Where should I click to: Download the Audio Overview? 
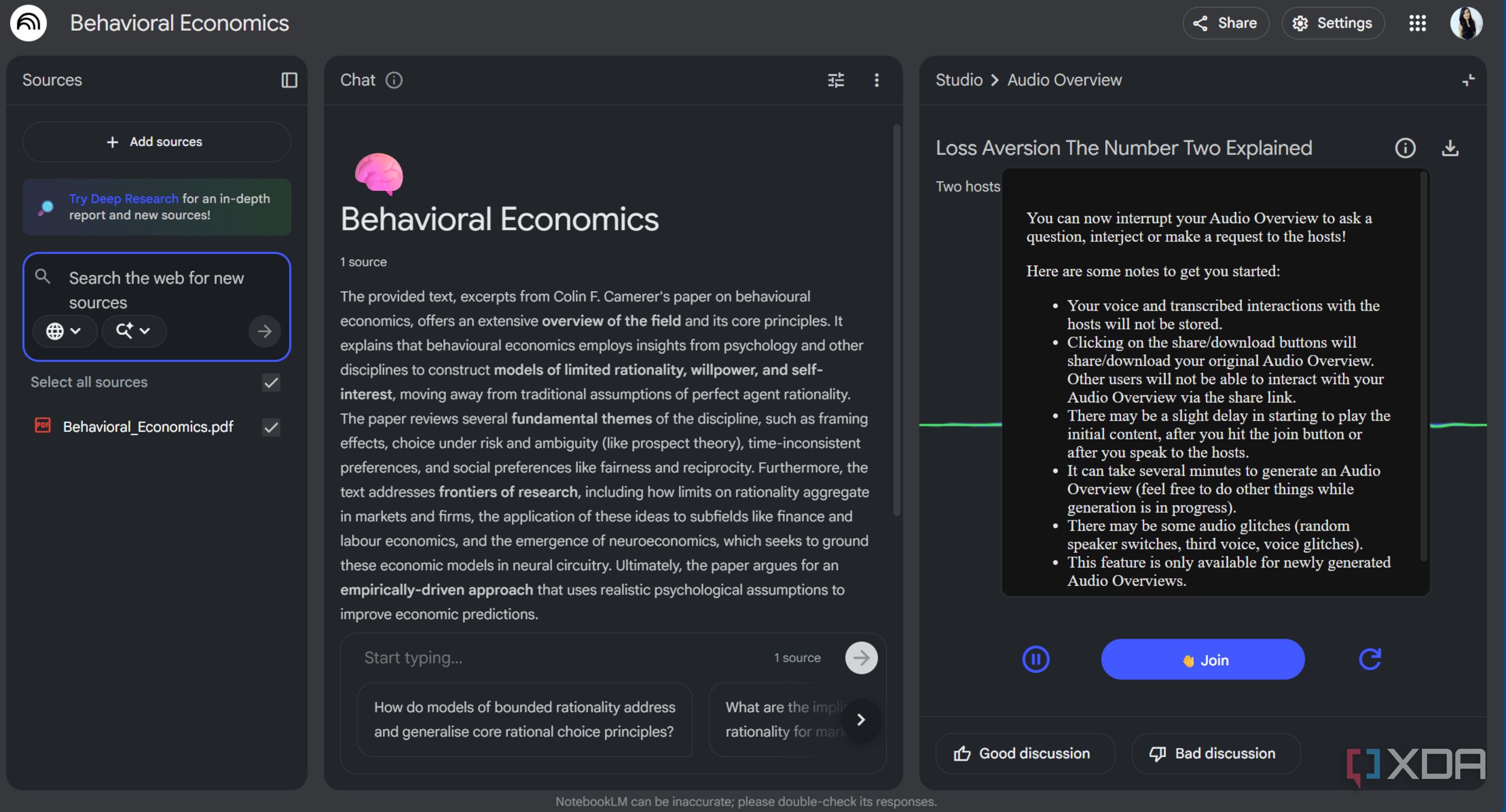point(1450,148)
